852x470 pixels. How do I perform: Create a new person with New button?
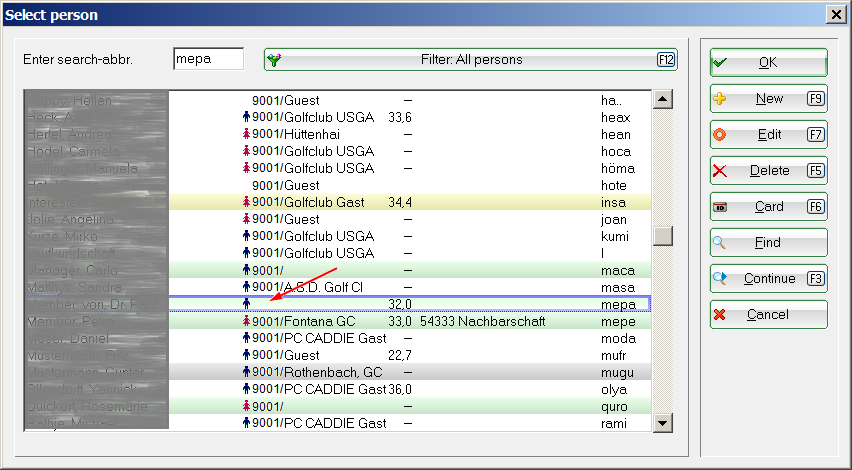point(768,99)
